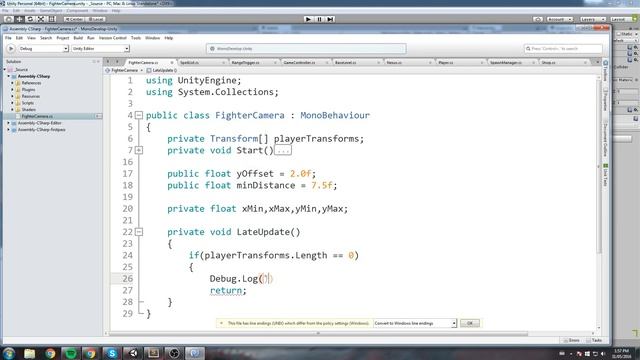640x360 pixels.
Task: Collapse the LateUpdate() fold marker
Action: click(x=139, y=232)
